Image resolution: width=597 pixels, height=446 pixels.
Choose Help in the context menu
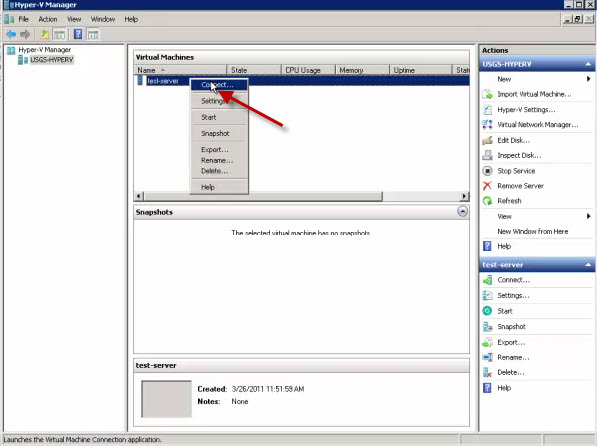(x=219, y=187)
